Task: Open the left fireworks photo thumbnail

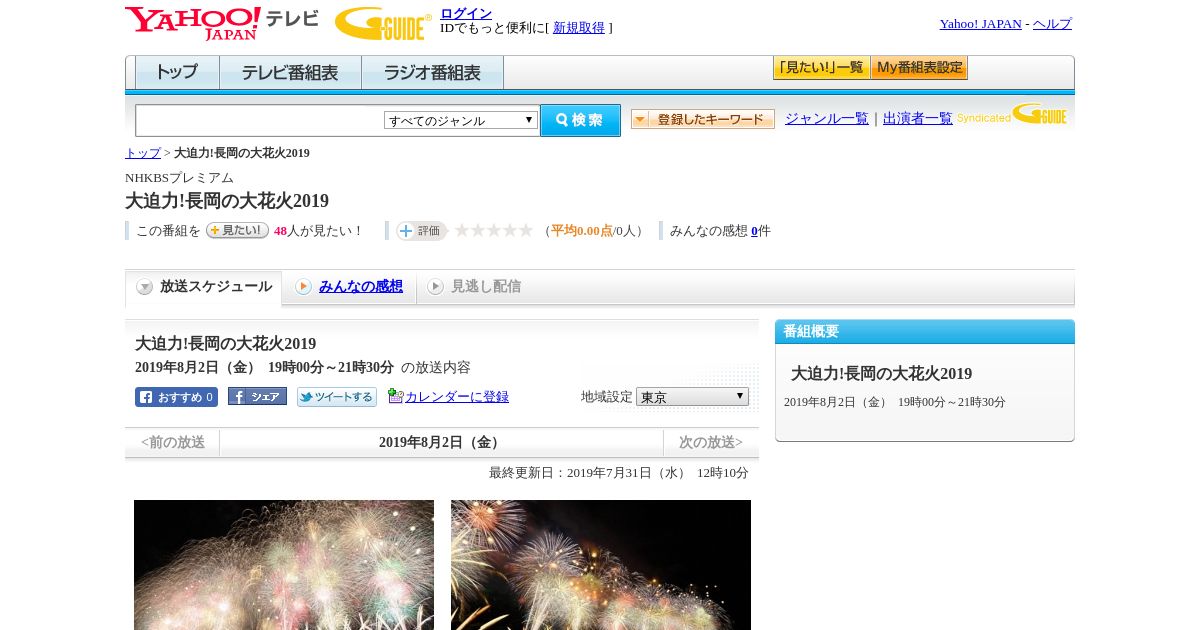Action: coord(284,565)
